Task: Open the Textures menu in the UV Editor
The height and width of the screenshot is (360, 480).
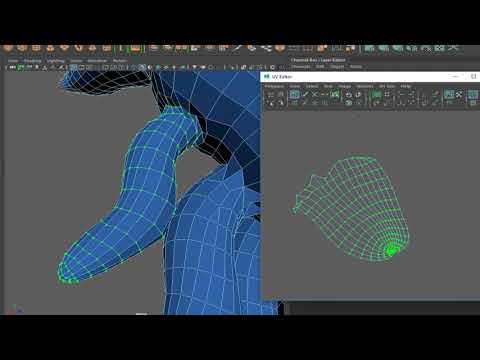Action: tap(365, 86)
